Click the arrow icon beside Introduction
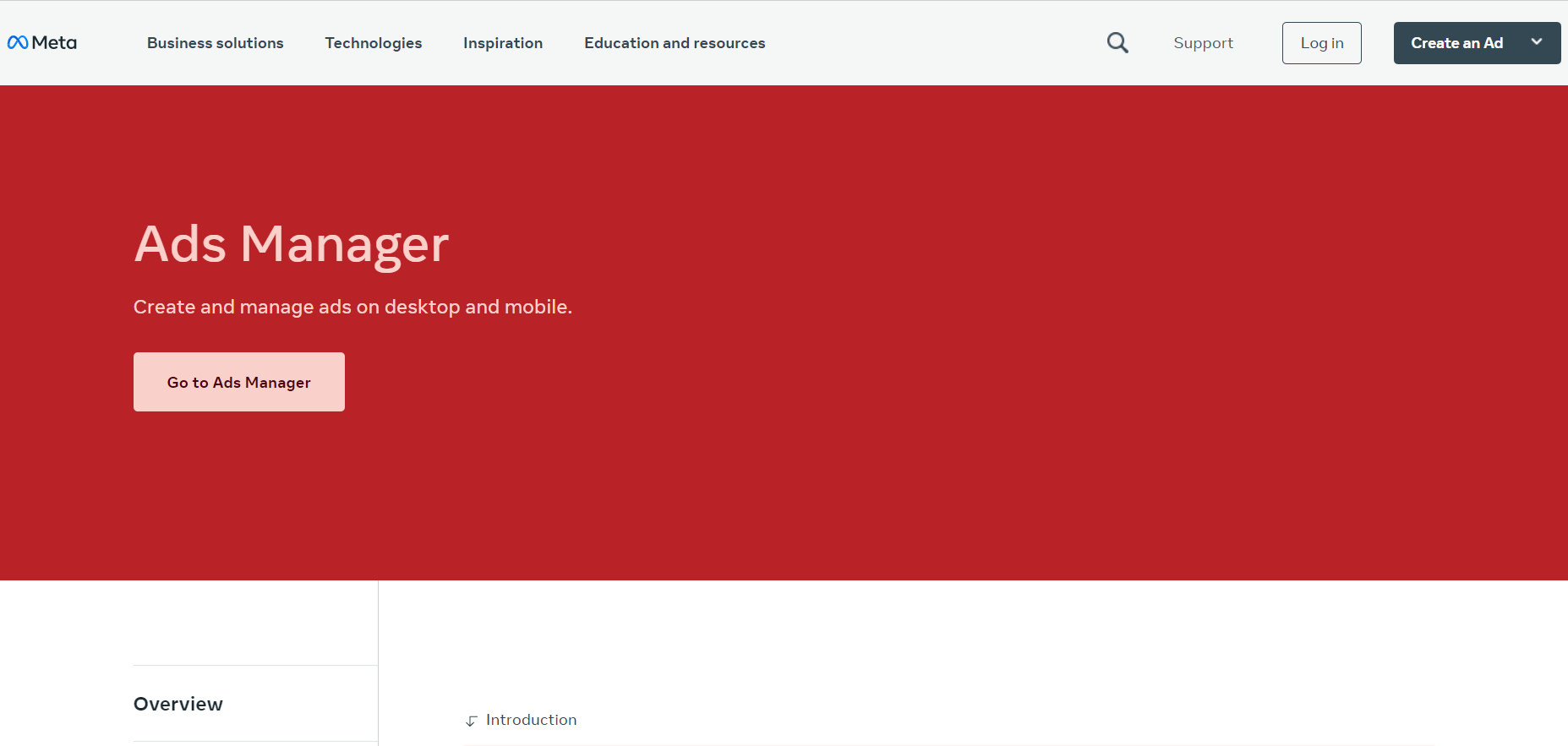The height and width of the screenshot is (746, 1568). (471, 721)
